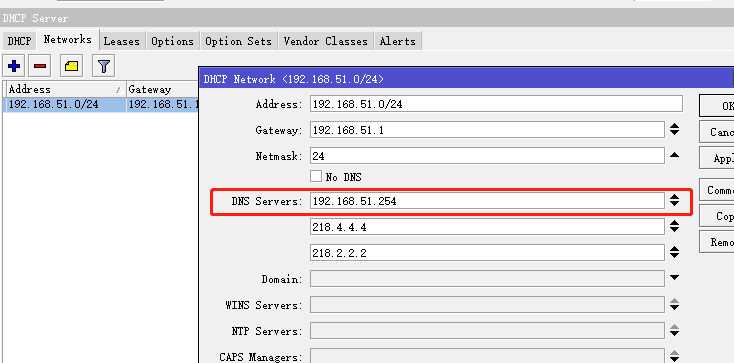
Task: Switch to the DHCP tab
Action: [x=20, y=41]
